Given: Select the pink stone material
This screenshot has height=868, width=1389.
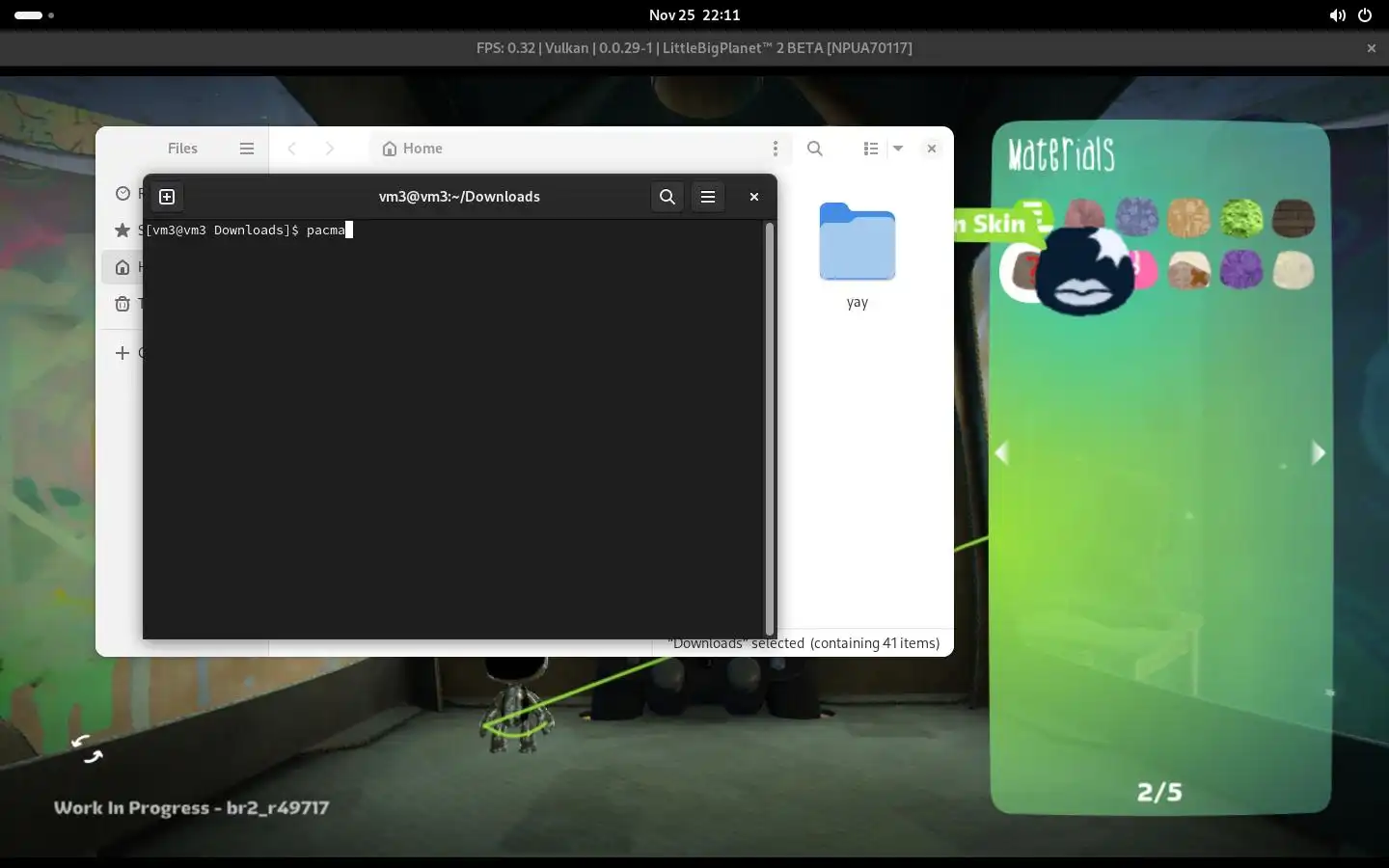Looking at the screenshot, I should click(x=1085, y=214).
